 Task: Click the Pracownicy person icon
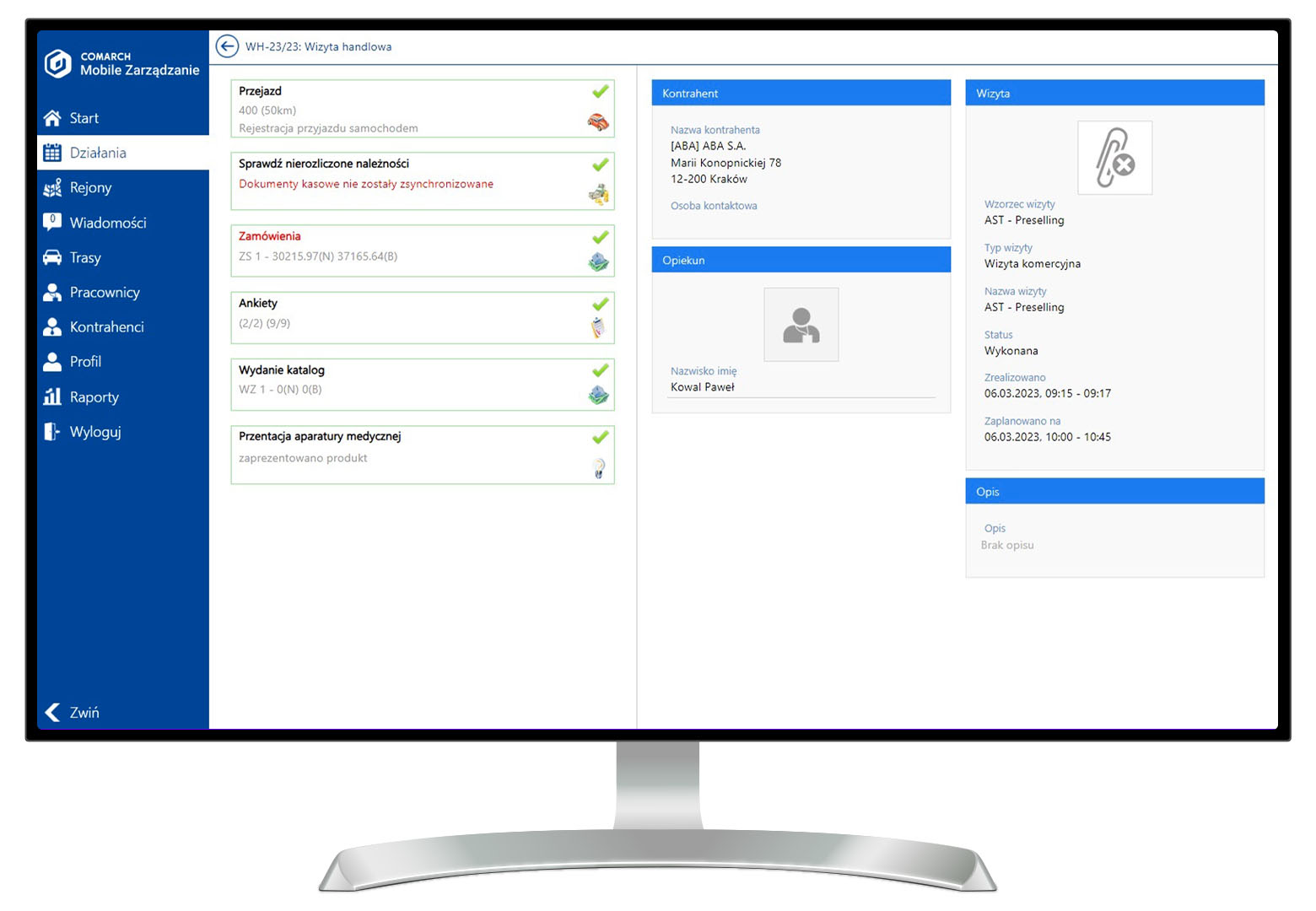point(52,292)
